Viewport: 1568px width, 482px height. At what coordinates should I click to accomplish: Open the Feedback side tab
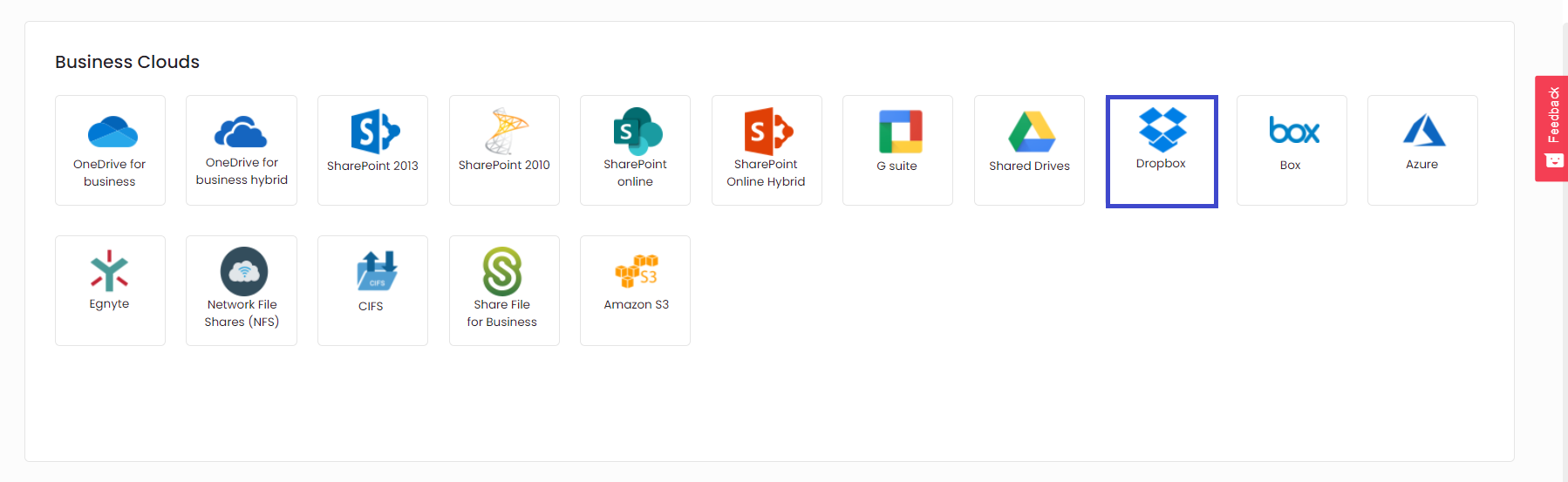(x=1551, y=128)
